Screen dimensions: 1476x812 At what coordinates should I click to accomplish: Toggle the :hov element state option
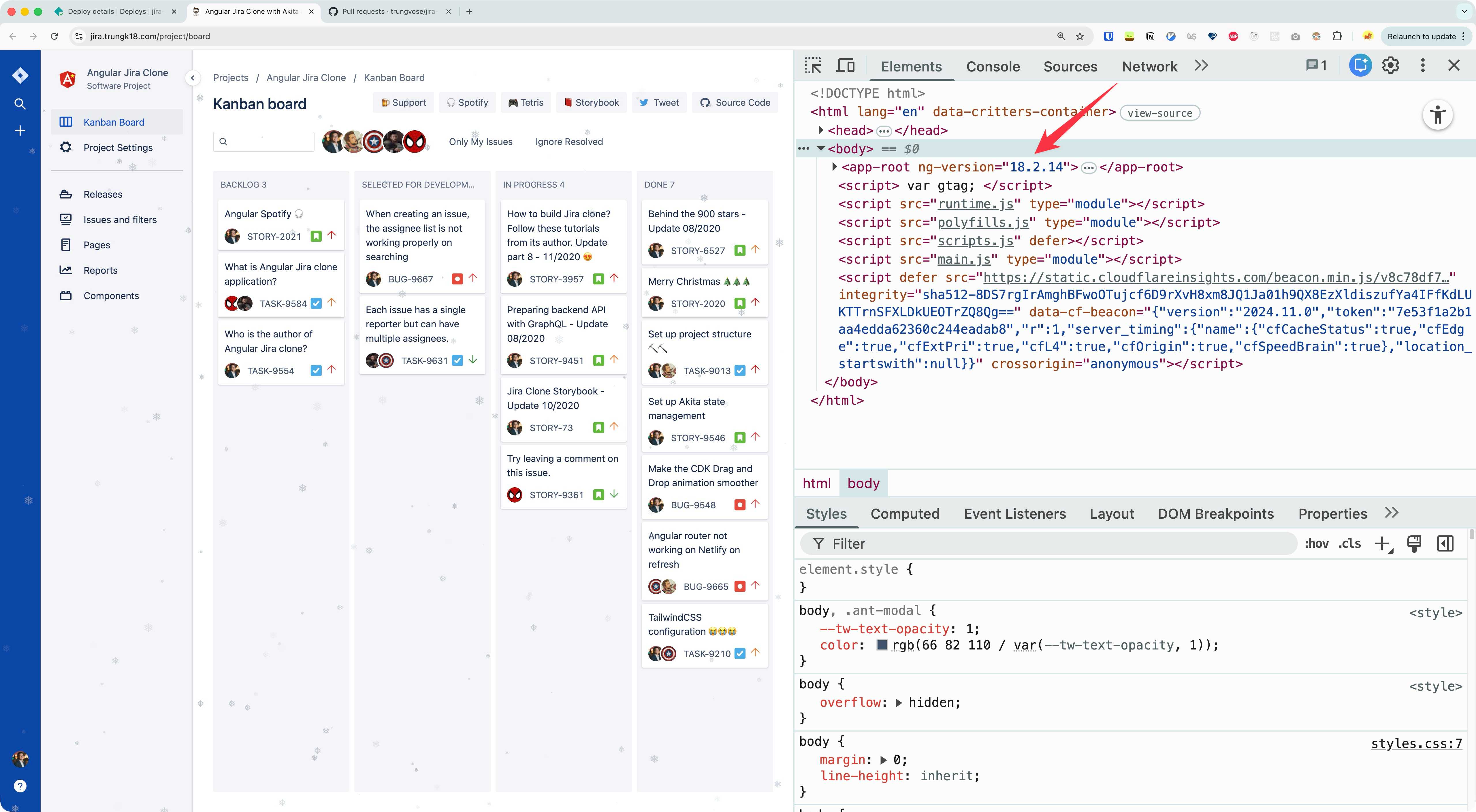coord(1316,543)
